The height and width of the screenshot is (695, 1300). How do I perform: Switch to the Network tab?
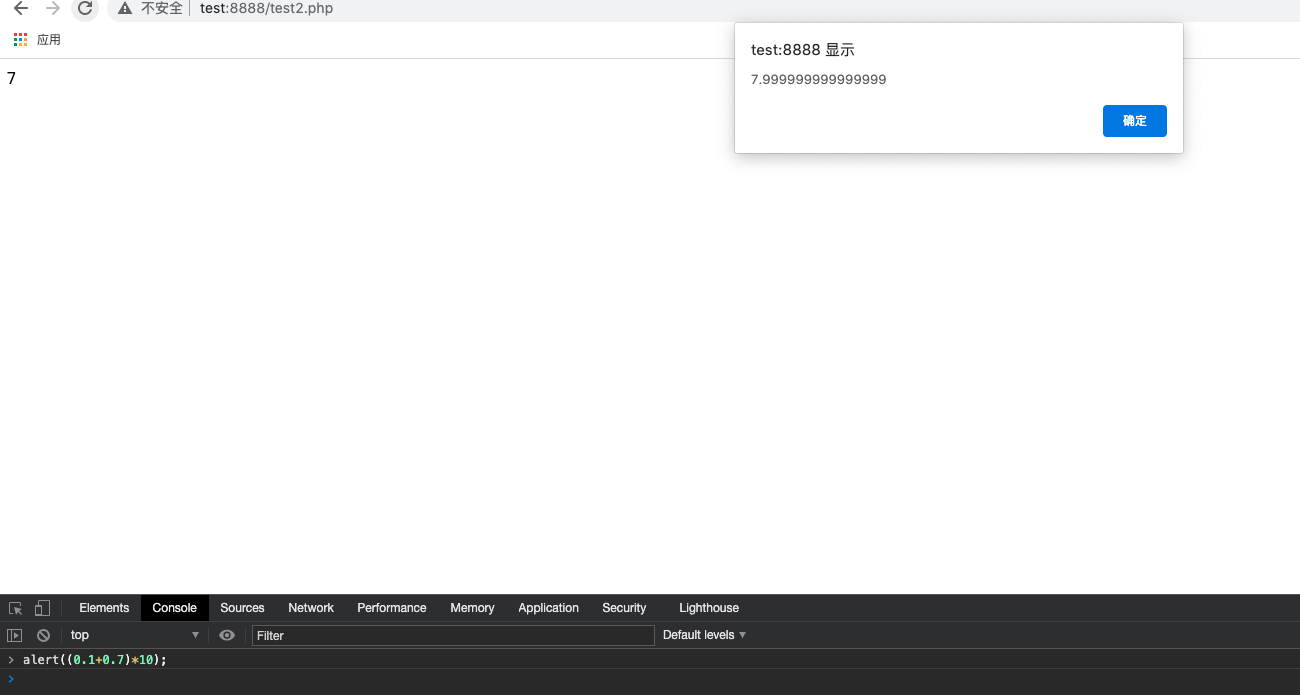pos(311,608)
